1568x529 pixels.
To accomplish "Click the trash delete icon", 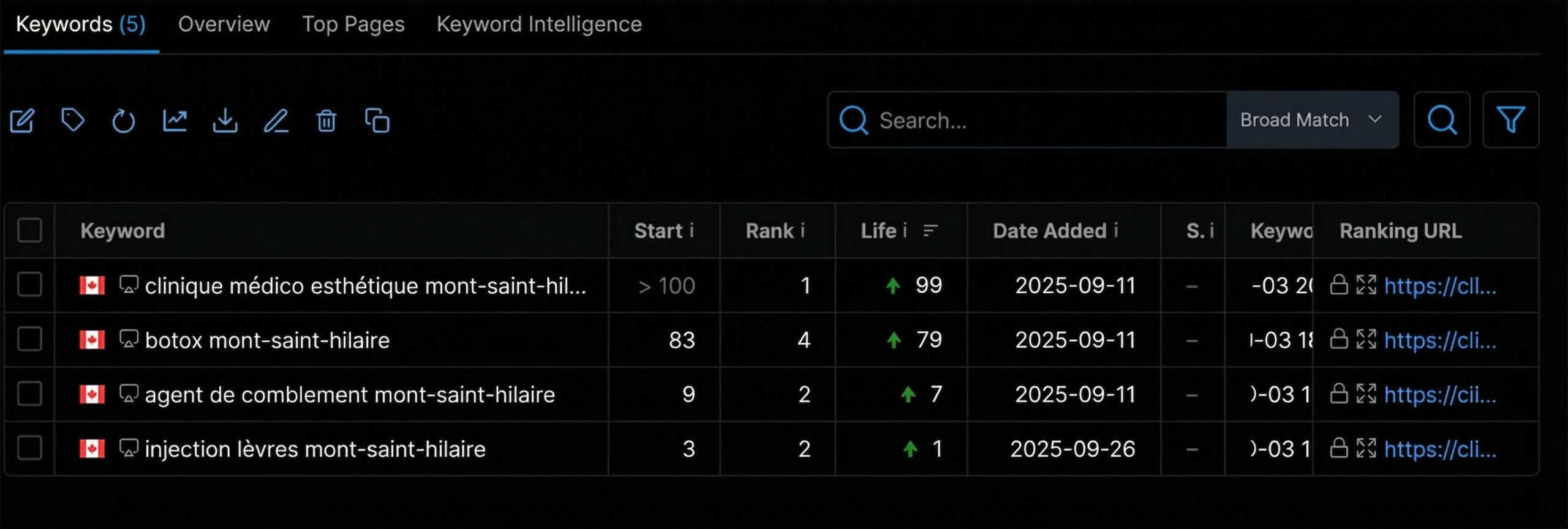I will click(326, 121).
